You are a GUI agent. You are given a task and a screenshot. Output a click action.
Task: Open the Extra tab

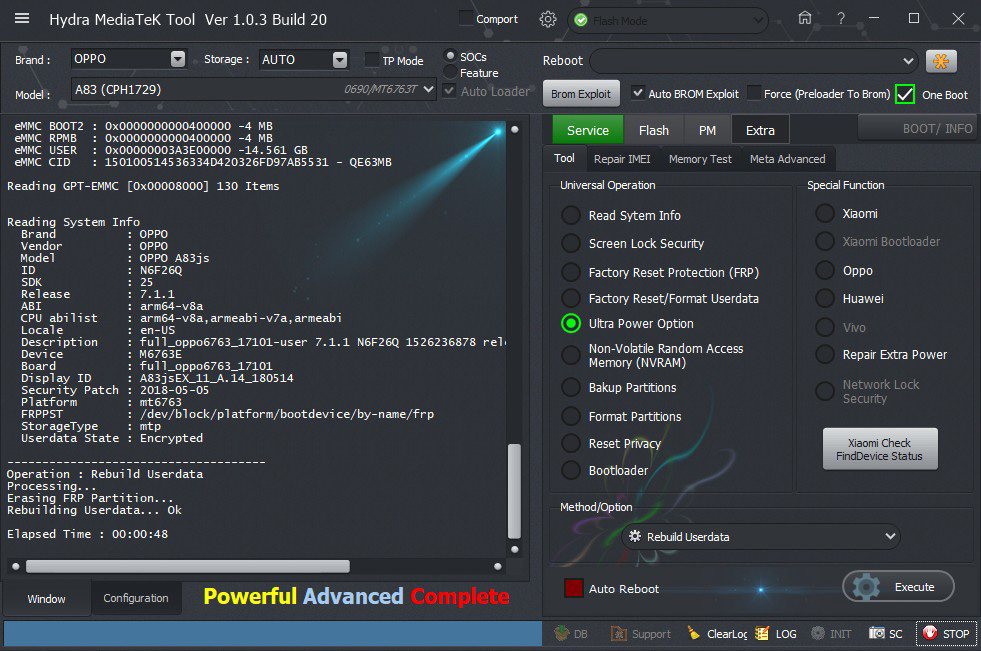click(x=760, y=130)
